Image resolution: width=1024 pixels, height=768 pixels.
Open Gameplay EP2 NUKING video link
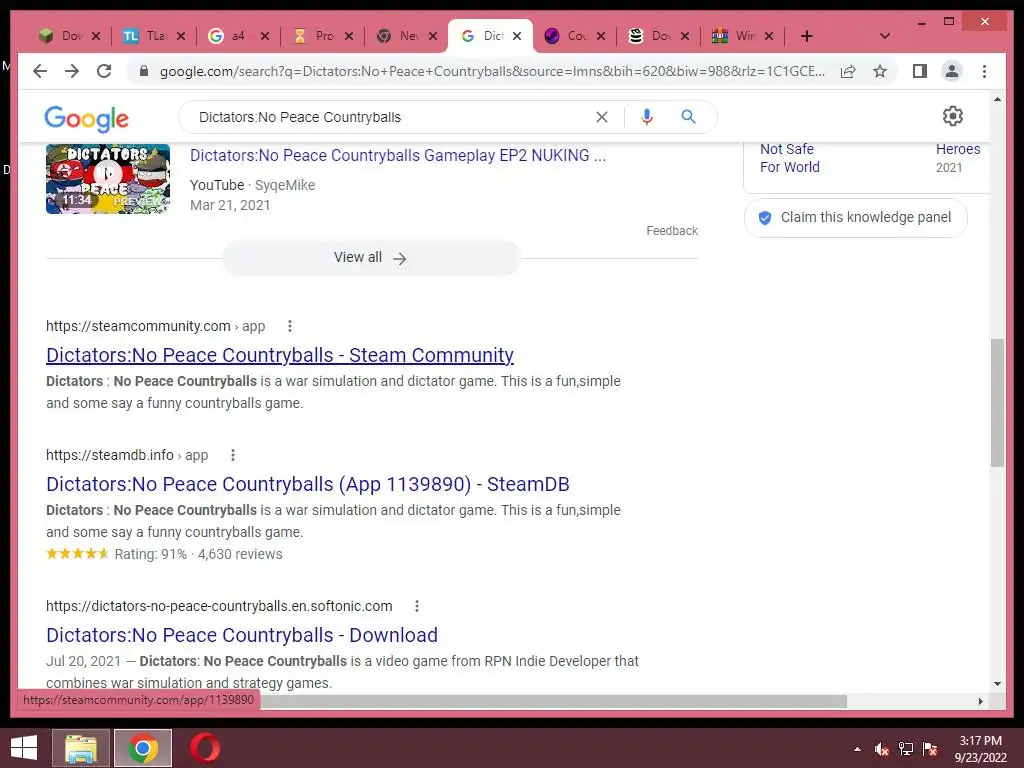click(398, 155)
